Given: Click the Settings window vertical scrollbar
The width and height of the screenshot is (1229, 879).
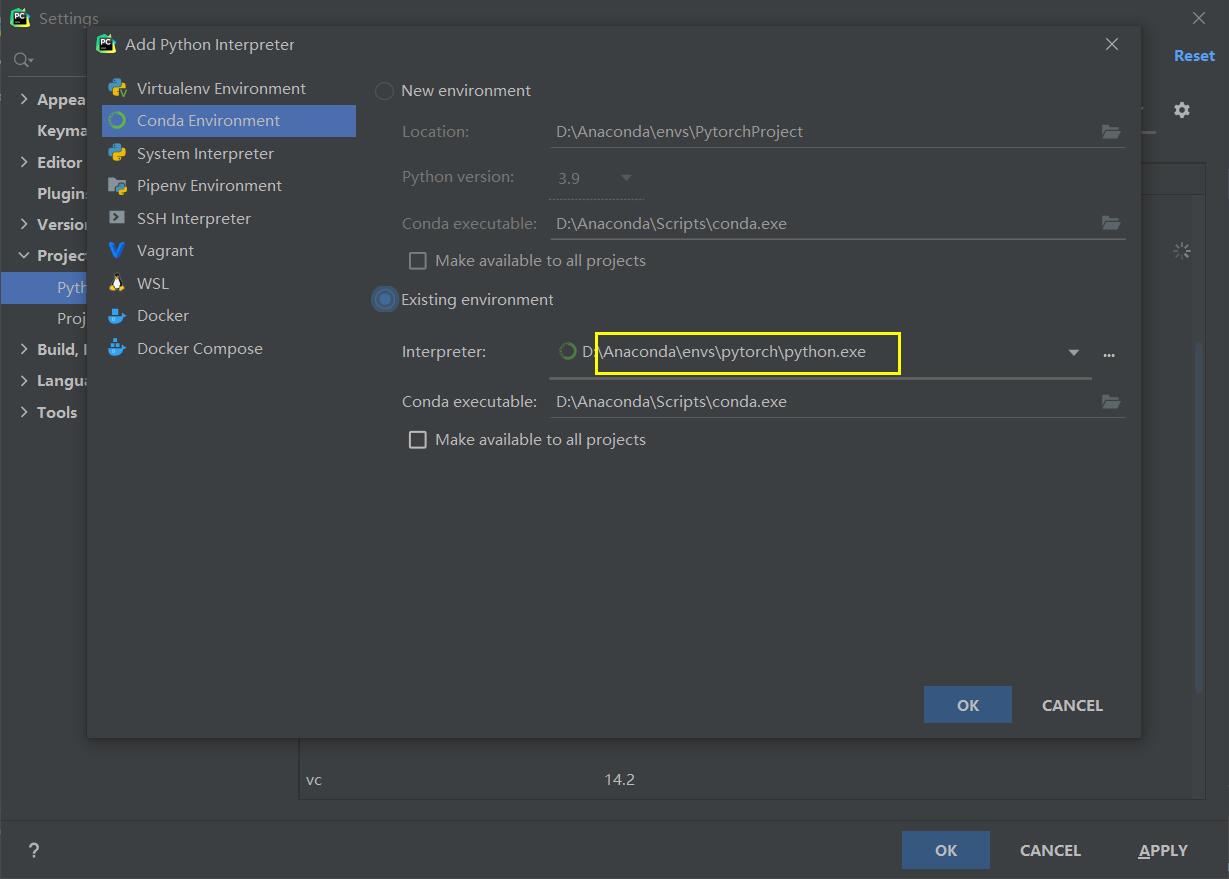Looking at the screenshot, I should coord(1200,515).
